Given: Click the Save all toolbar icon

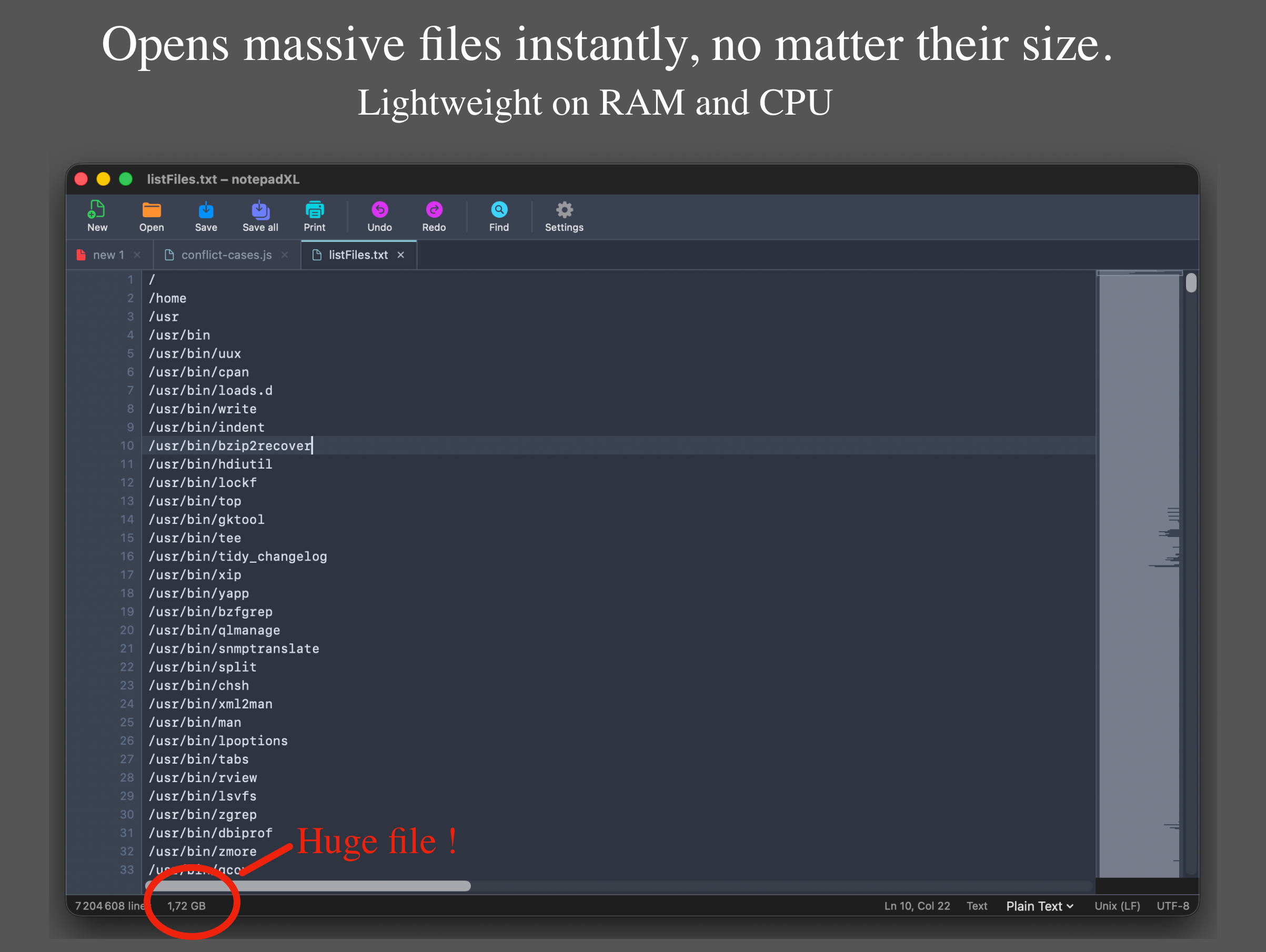Looking at the screenshot, I should 260,216.
